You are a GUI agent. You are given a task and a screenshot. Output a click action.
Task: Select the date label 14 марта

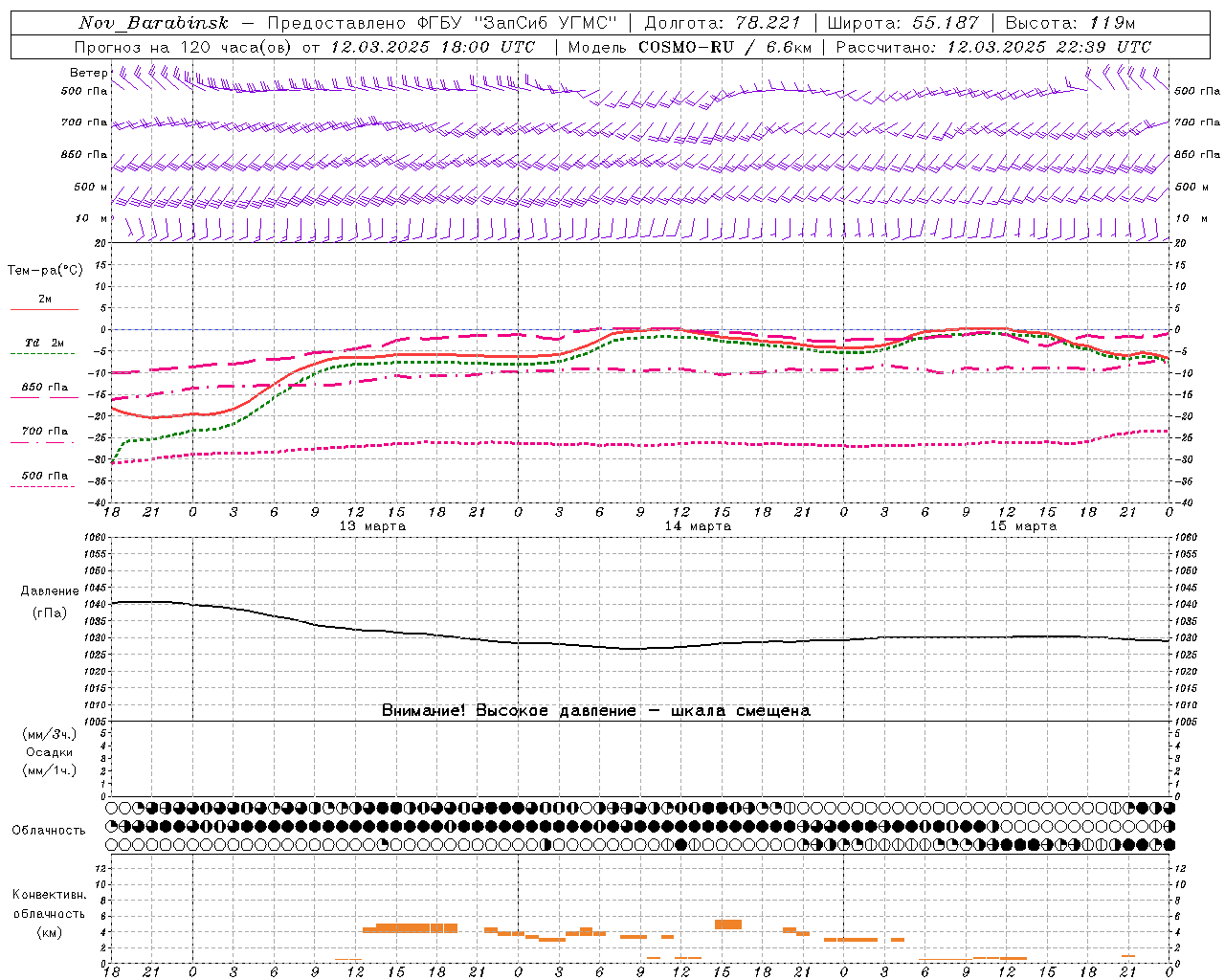point(698,526)
